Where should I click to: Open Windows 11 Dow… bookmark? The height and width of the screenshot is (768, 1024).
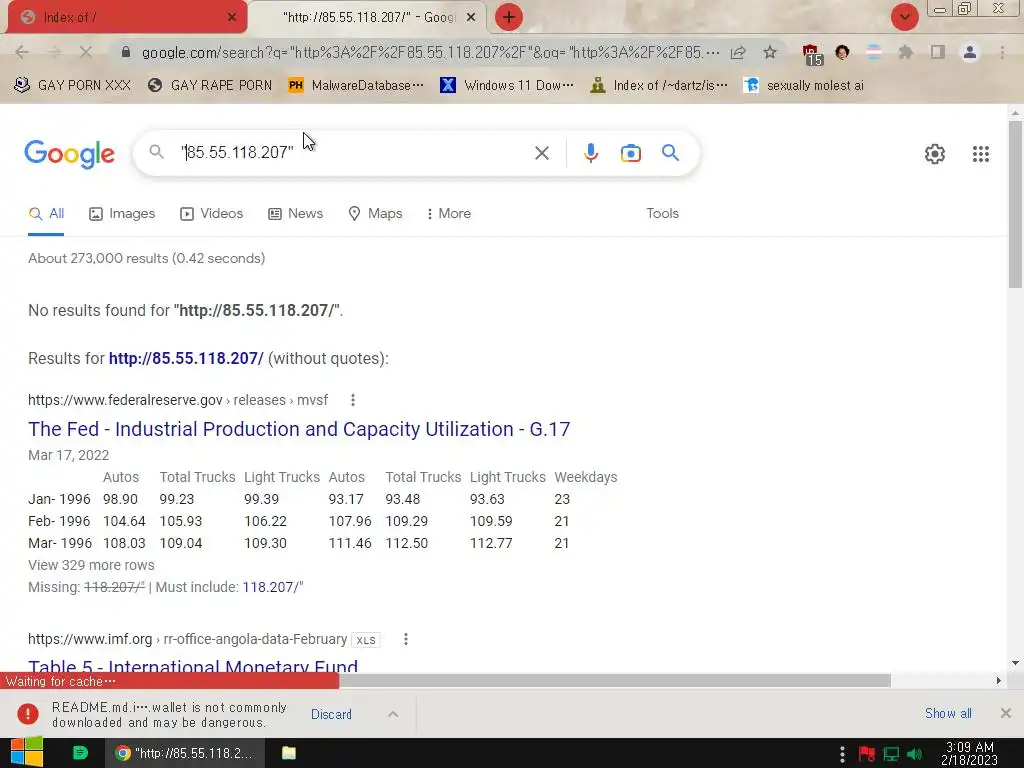(507, 85)
